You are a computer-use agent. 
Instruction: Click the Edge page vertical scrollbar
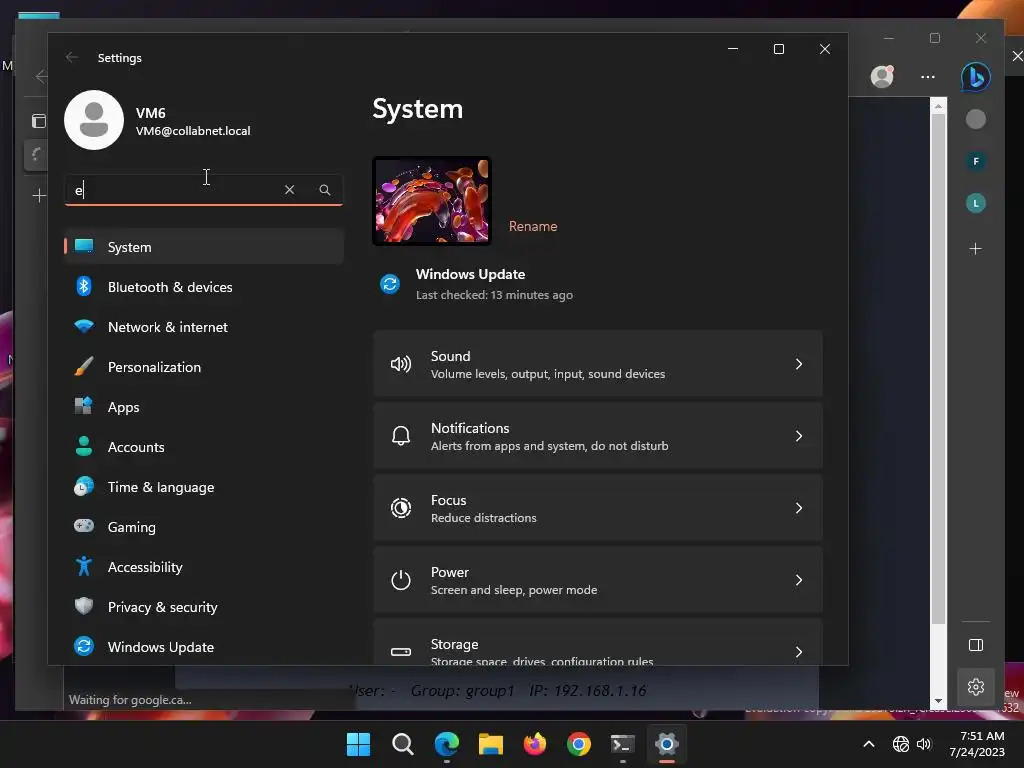[x=938, y=369]
